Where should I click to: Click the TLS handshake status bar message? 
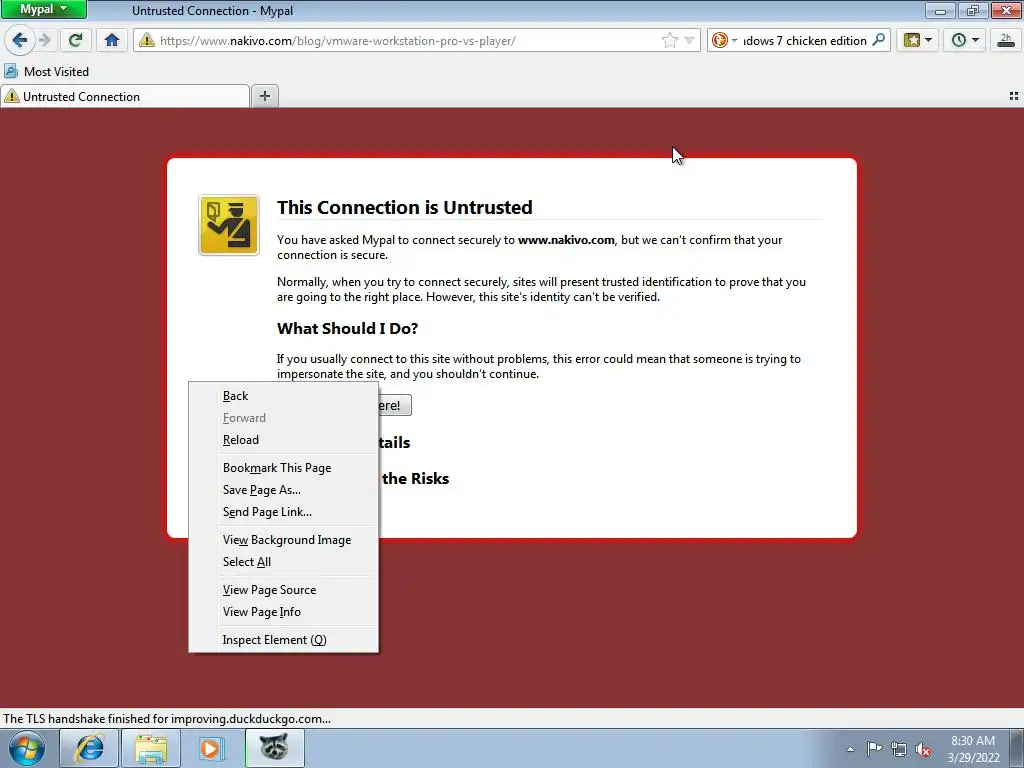coord(167,718)
